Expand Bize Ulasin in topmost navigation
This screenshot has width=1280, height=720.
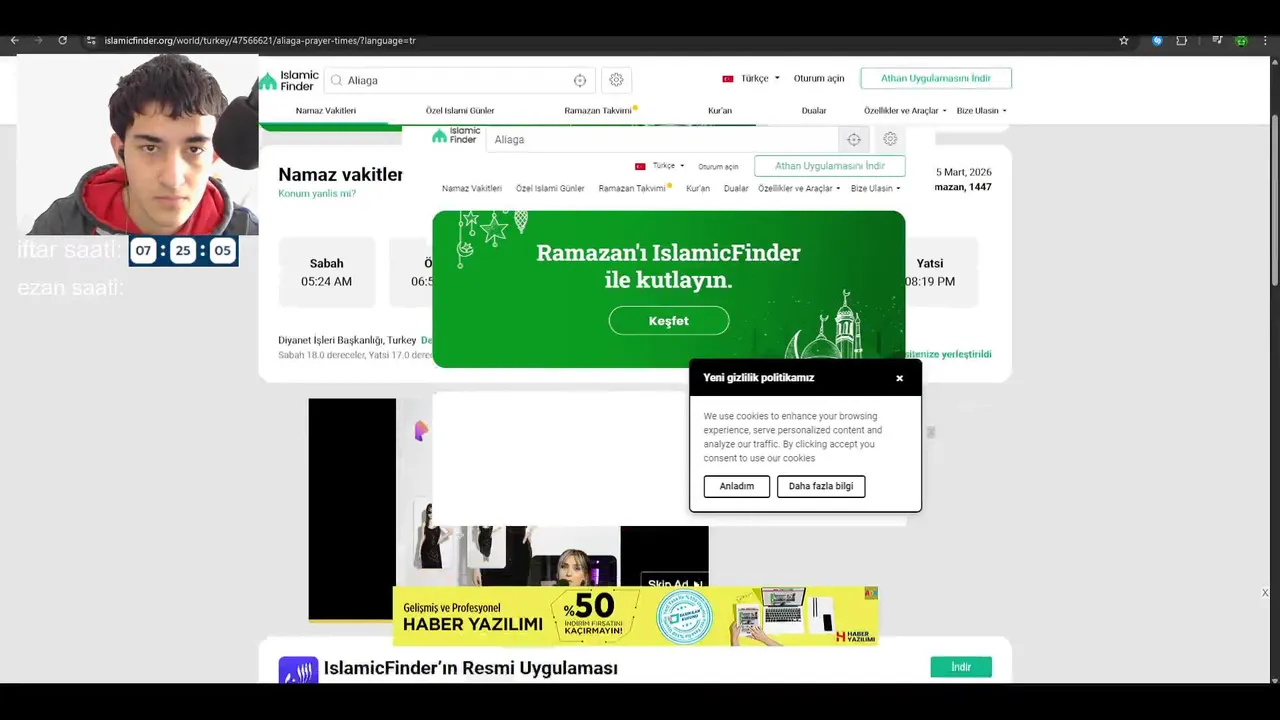pyautogui.click(x=981, y=111)
